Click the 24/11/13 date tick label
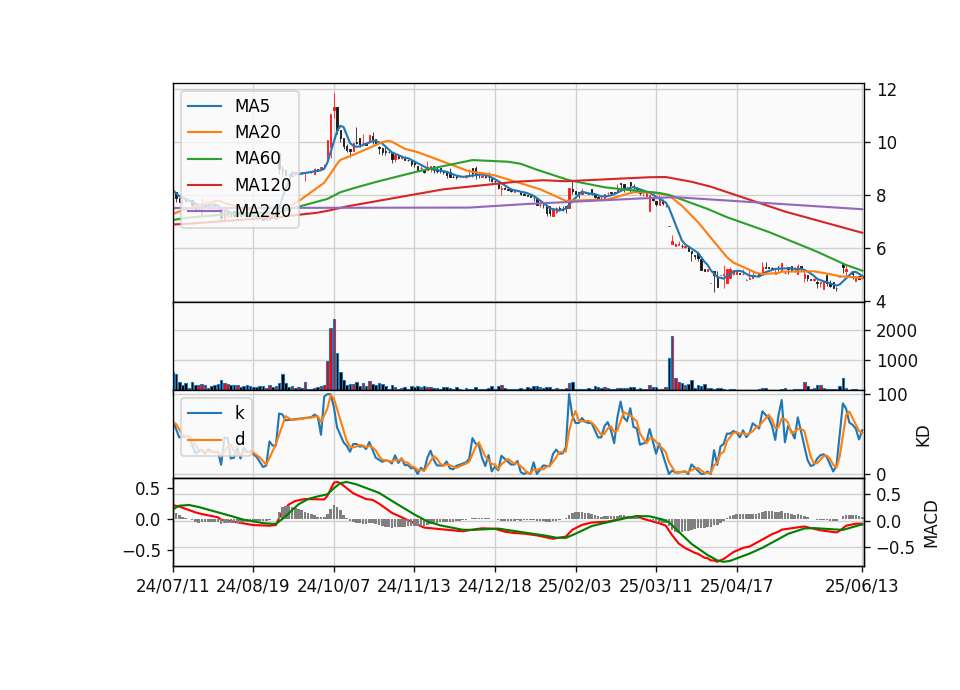 [414, 586]
